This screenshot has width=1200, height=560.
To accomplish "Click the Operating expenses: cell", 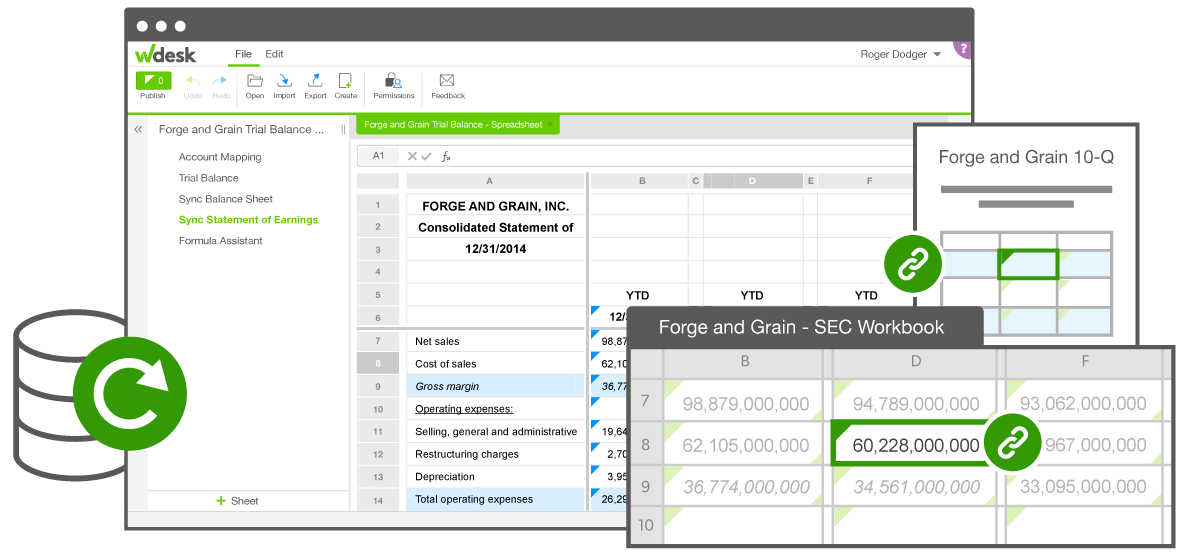I will pos(495,409).
